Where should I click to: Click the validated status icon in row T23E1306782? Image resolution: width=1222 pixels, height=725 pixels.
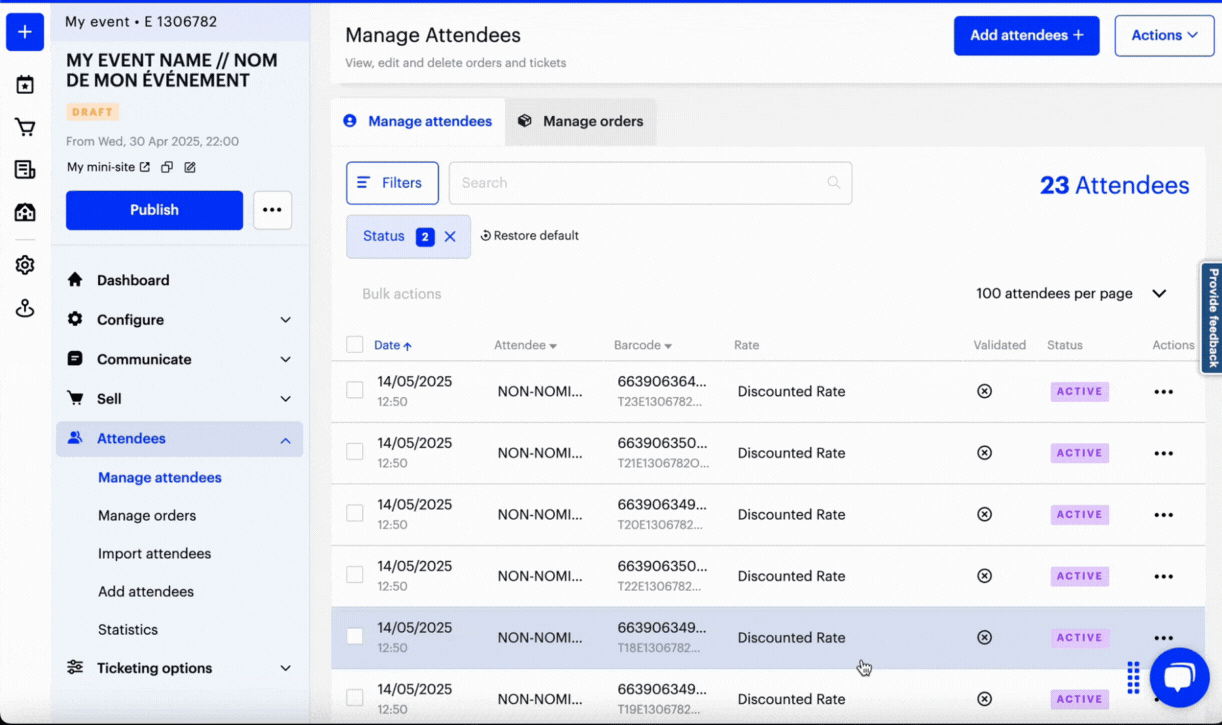984,391
